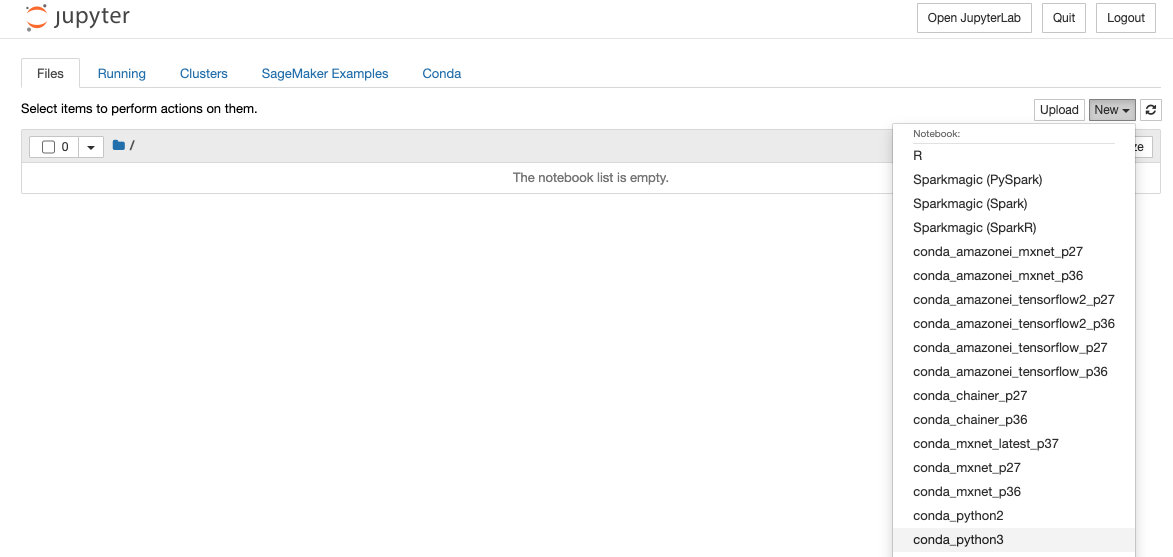The image size is (1173, 557).
Task: Click 'Select items to perform actions' text
Action: coord(139,109)
